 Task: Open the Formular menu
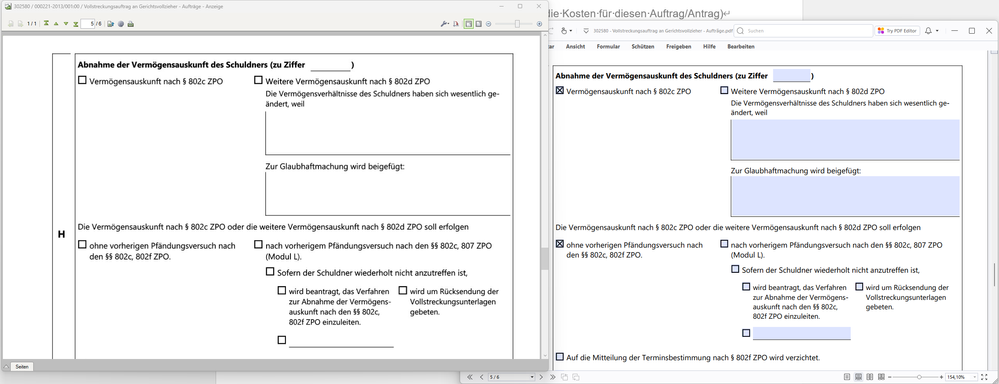[608, 46]
